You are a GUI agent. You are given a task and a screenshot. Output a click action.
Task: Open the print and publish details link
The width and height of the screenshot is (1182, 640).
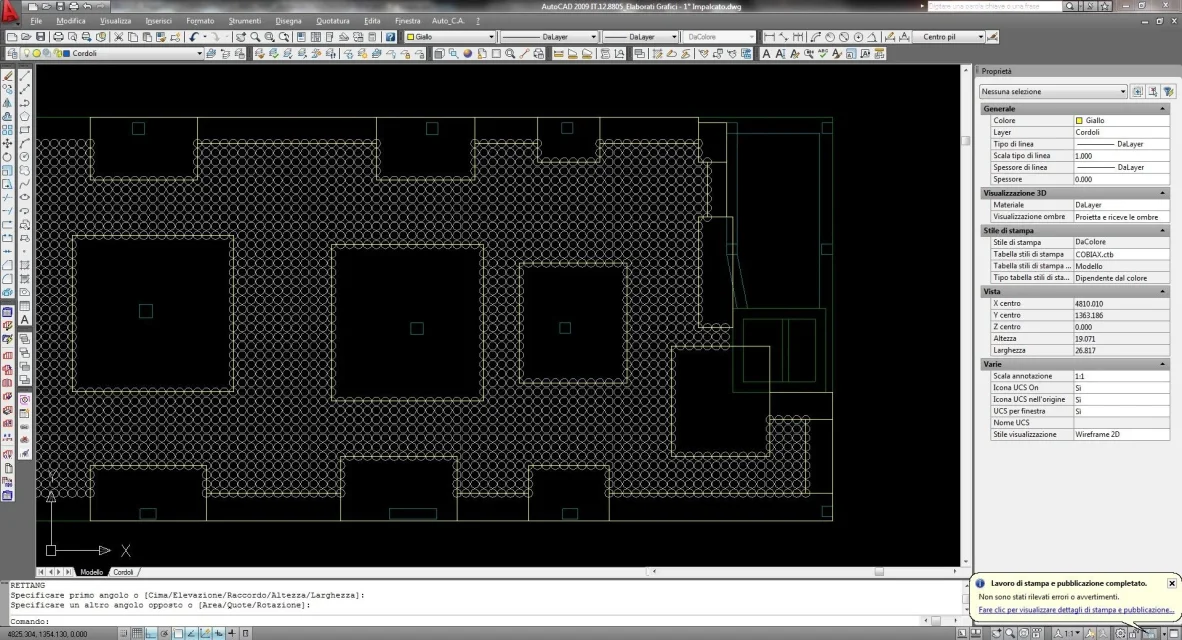pos(1076,610)
